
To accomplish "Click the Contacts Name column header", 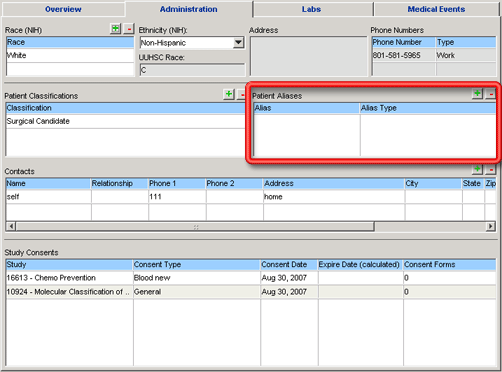I will (48, 183).
